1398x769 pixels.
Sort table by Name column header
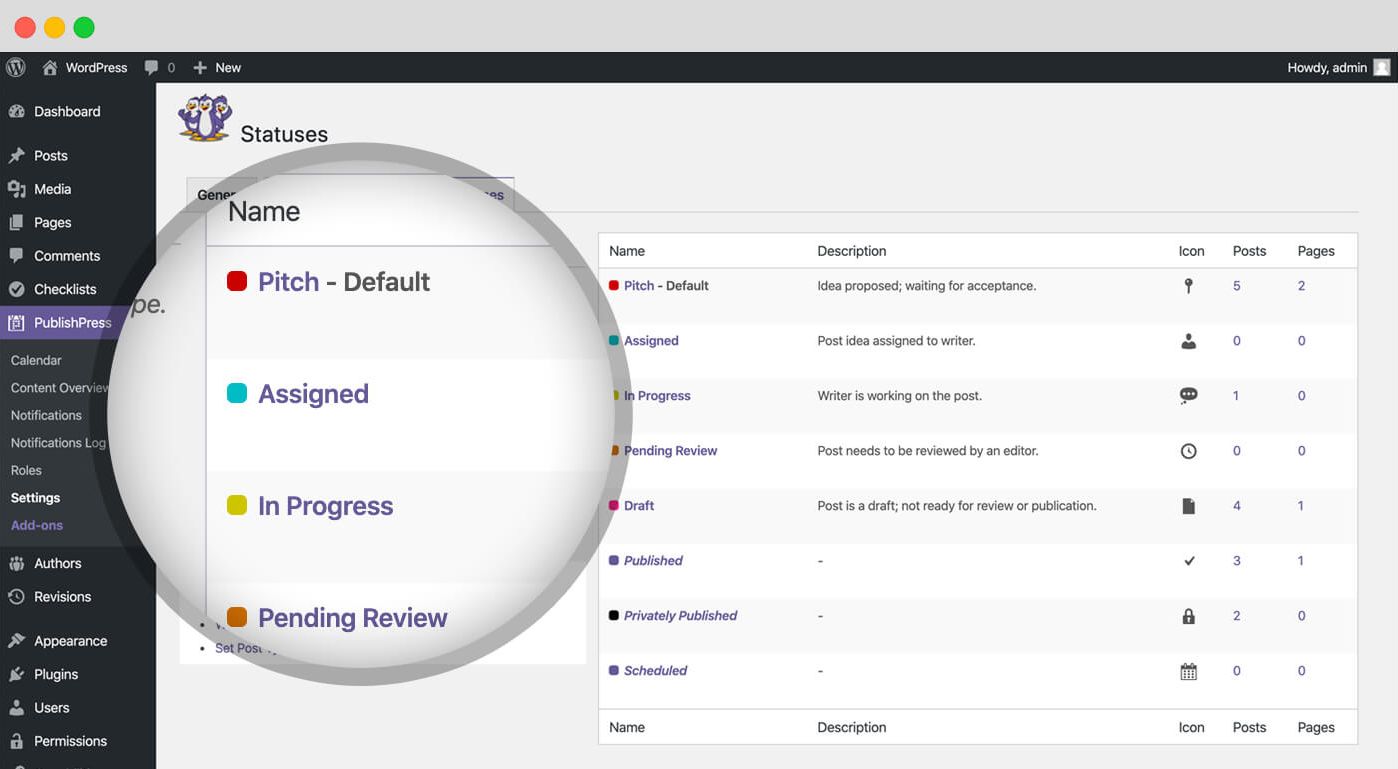point(627,251)
